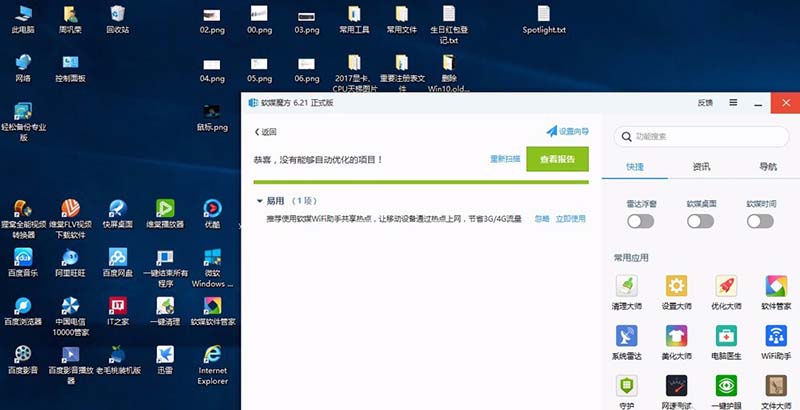Open 优化大师 rocket icon
Screen dimensions: 800x410
[727, 287]
